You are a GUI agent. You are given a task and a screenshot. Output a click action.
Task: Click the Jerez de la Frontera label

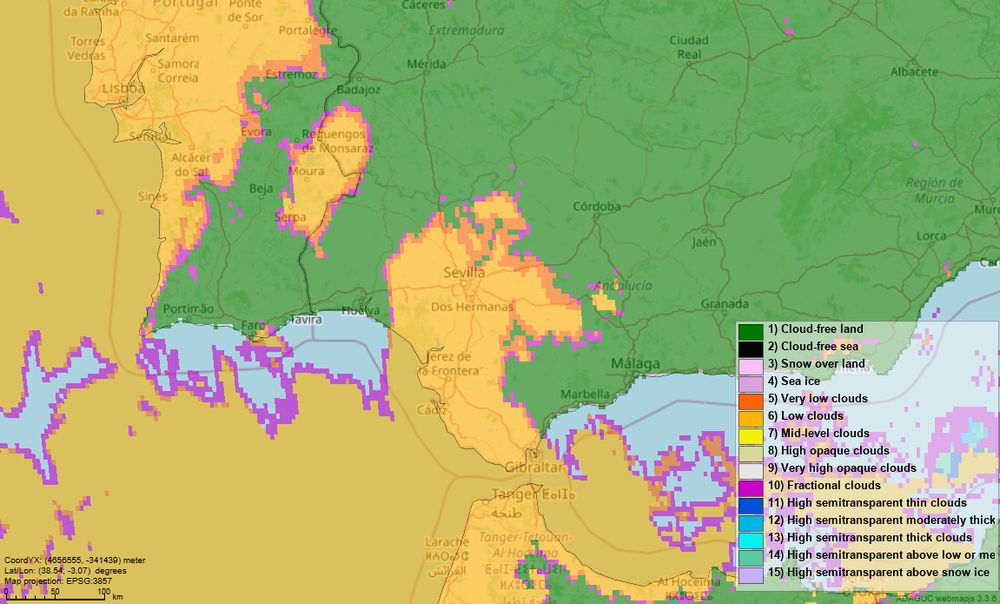click(449, 364)
